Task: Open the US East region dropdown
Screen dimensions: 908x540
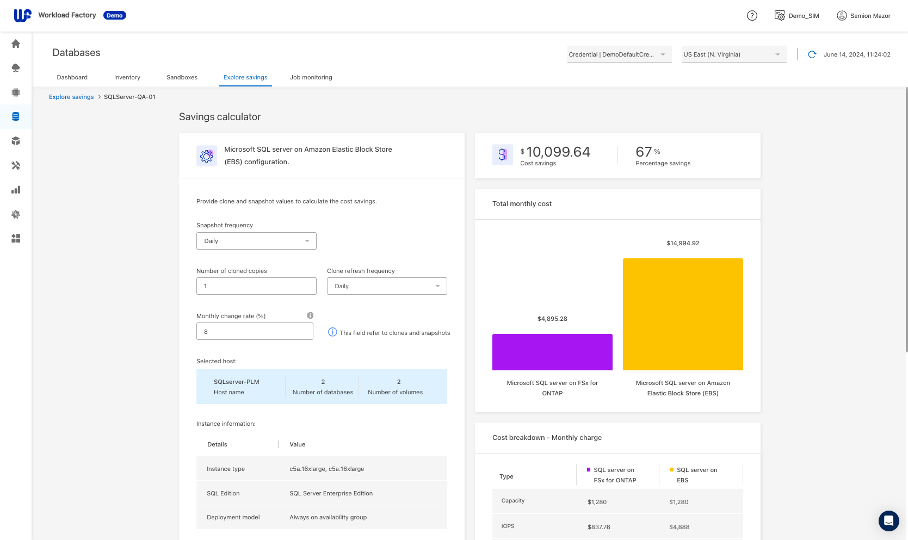Action: pyautogui.click(x=733, y=55)
